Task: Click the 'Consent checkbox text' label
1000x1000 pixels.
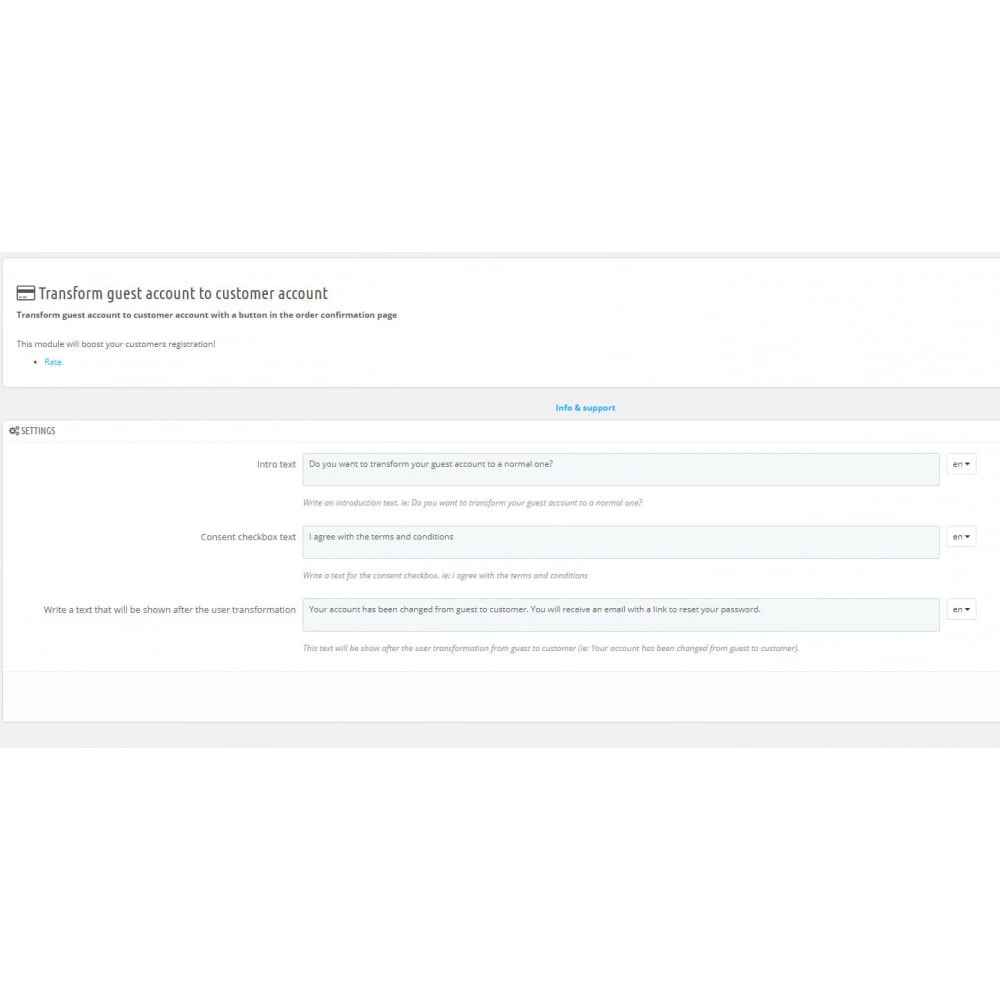Action: [248, 537]
